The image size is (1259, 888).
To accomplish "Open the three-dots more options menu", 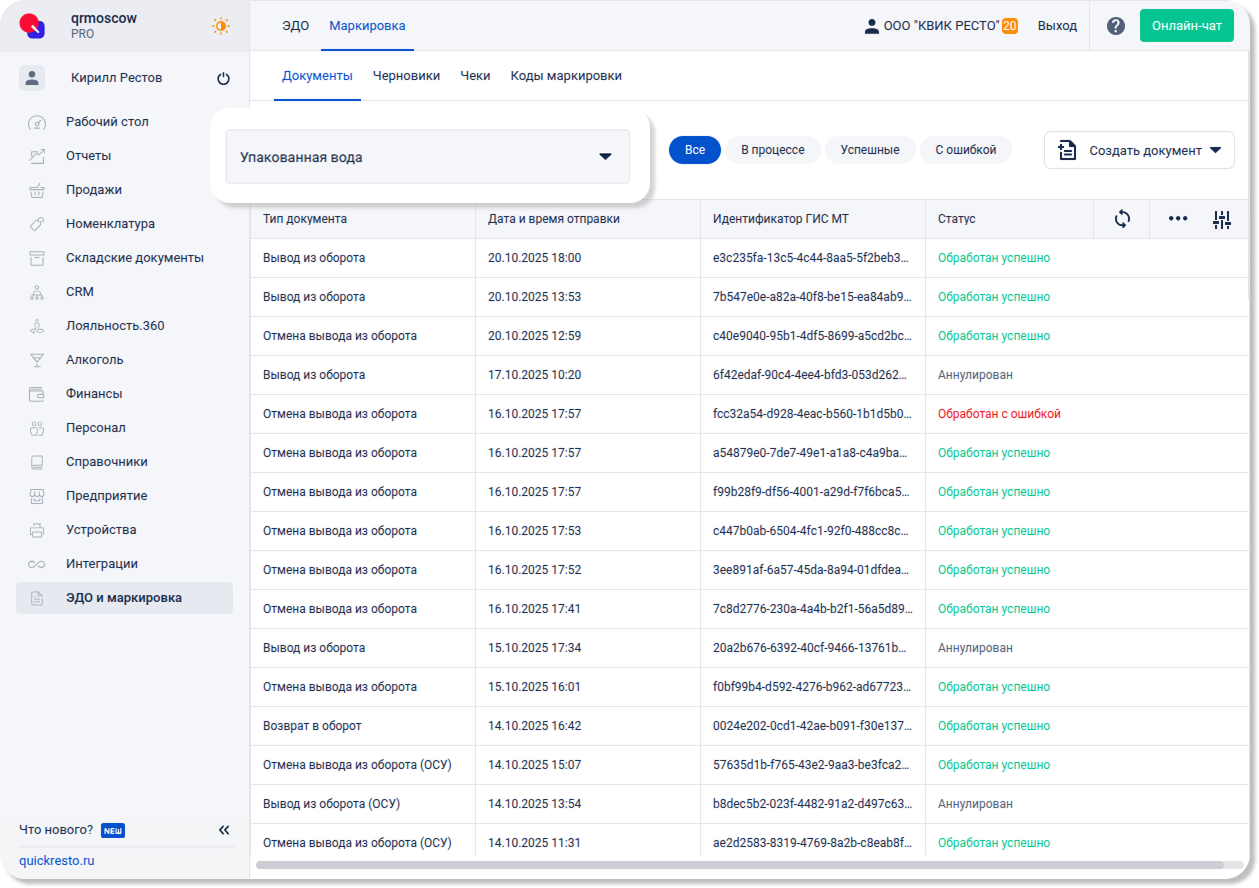I will click(x=1178, y=219).
